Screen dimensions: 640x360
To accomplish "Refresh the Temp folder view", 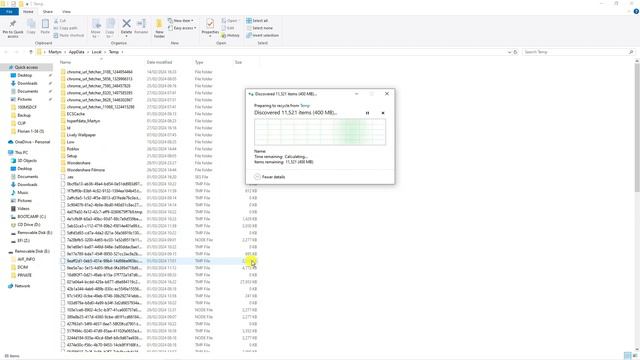I will pyautogui.click(x=516, y=52).
